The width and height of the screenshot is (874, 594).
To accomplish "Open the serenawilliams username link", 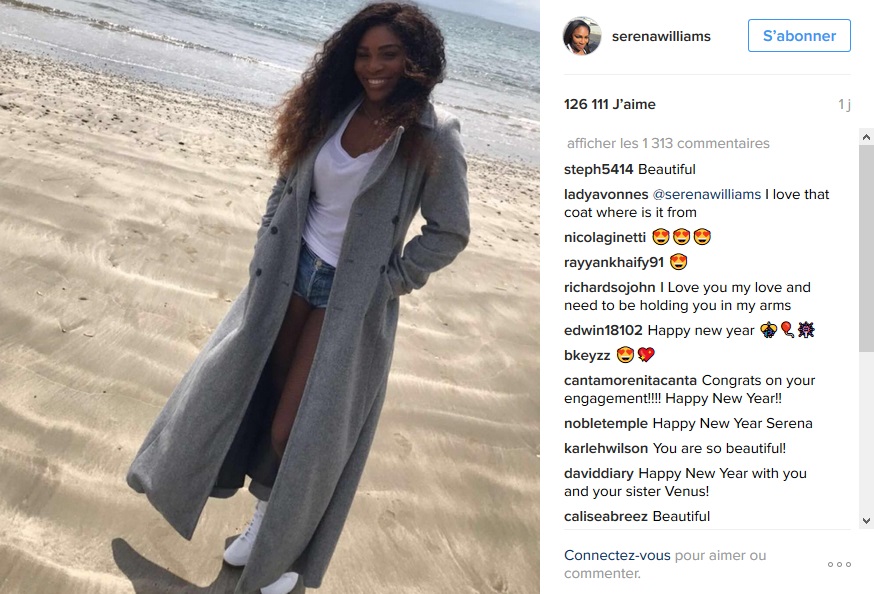I will click(x=661, y=36).
